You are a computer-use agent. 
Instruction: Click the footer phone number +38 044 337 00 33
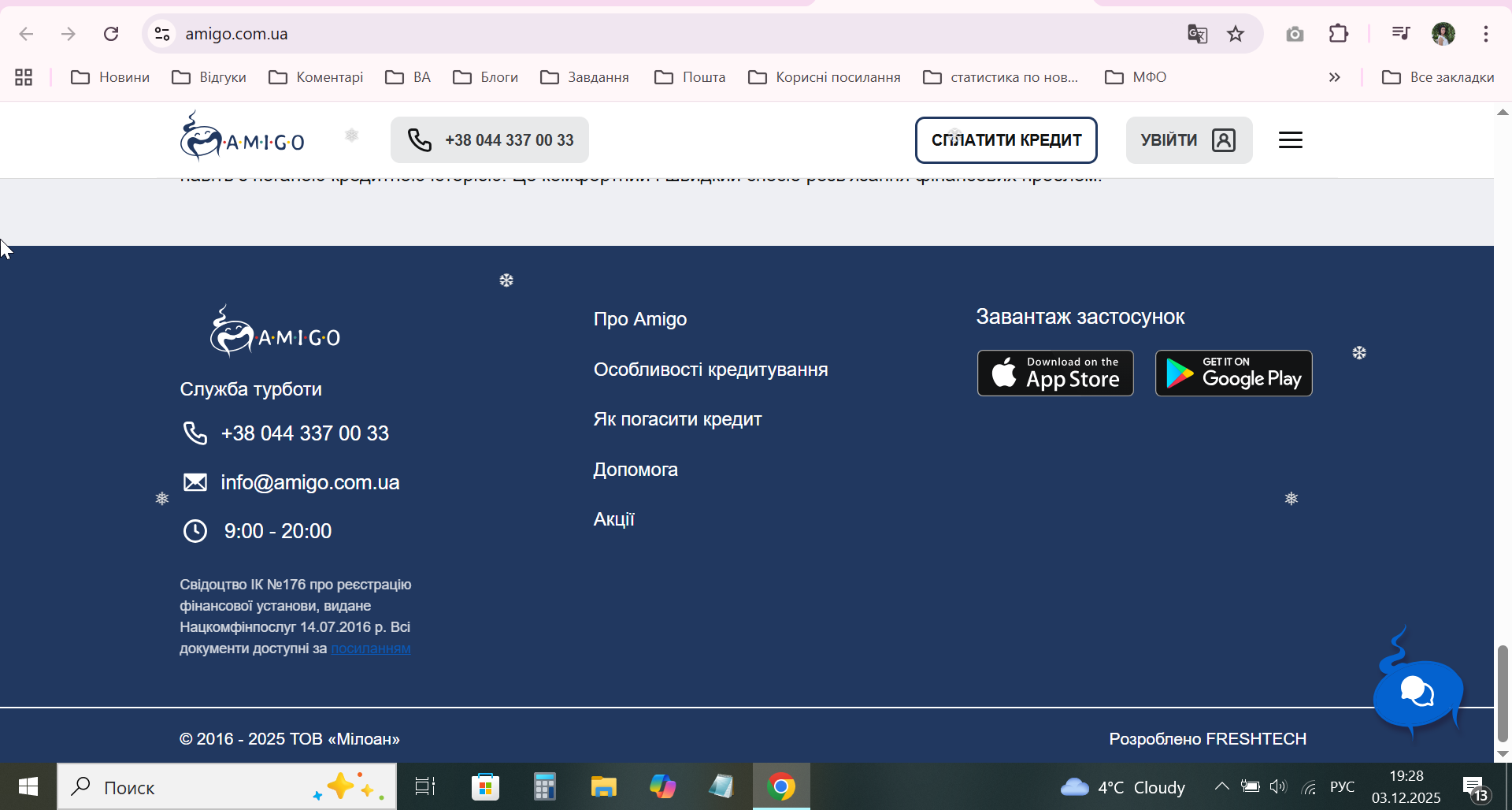click(x=305, y=433)
